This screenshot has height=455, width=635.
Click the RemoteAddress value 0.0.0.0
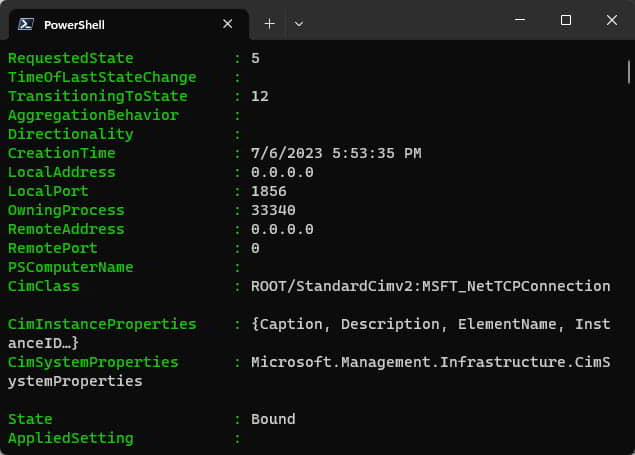pyautogui.click(x=282, y=229)
